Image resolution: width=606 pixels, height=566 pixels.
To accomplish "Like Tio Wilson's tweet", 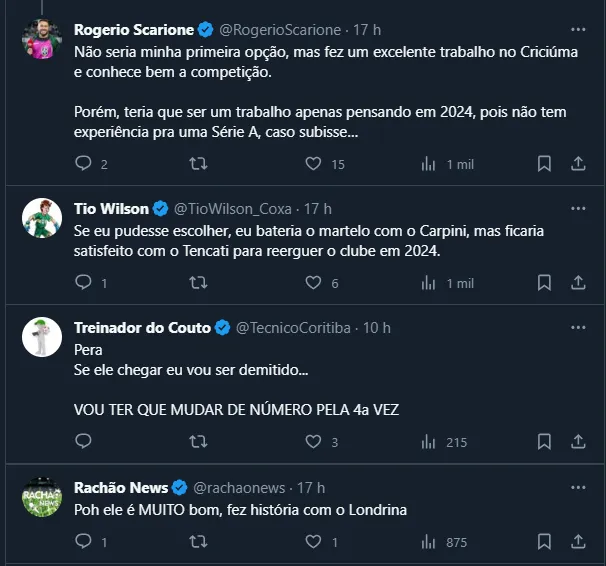I will 313,283.
